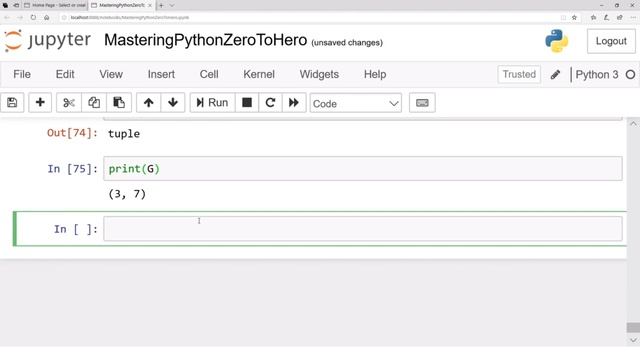Interrupt the kernel with stop icon

(247, 102)
